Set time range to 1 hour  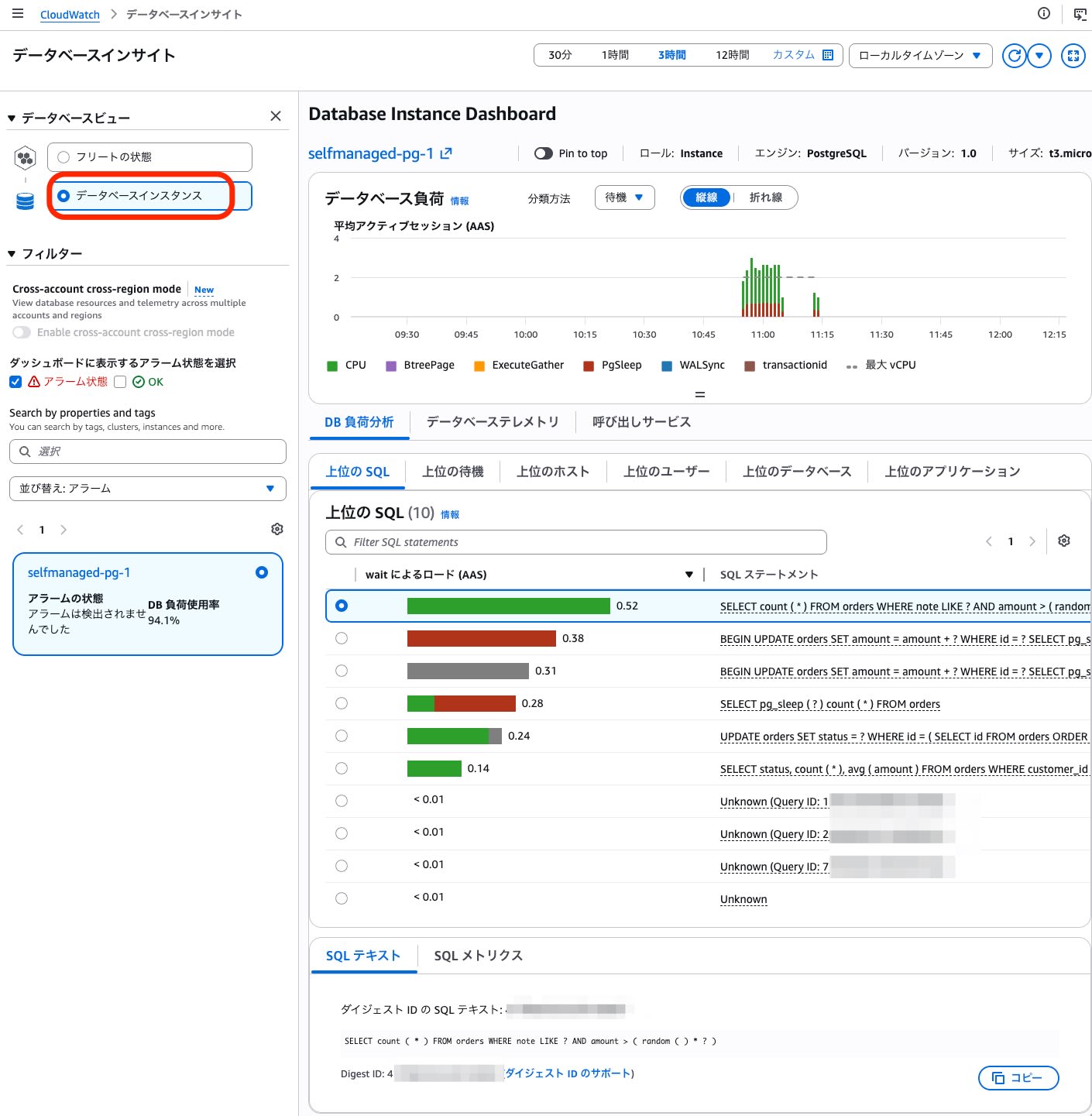[x=615, y=55]
